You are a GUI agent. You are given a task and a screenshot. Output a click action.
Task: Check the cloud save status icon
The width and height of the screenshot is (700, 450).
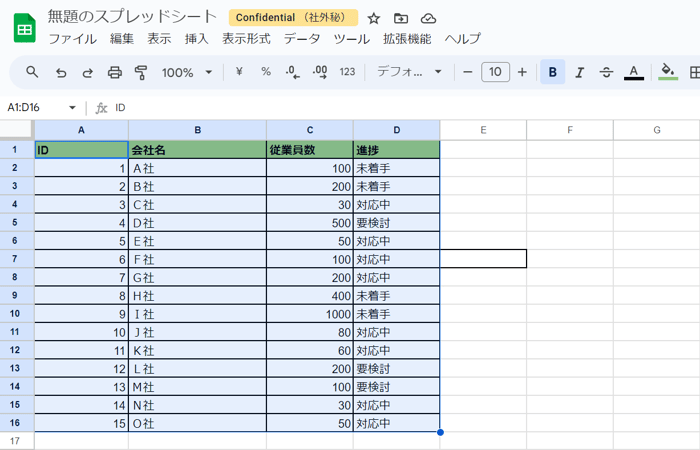428,18
